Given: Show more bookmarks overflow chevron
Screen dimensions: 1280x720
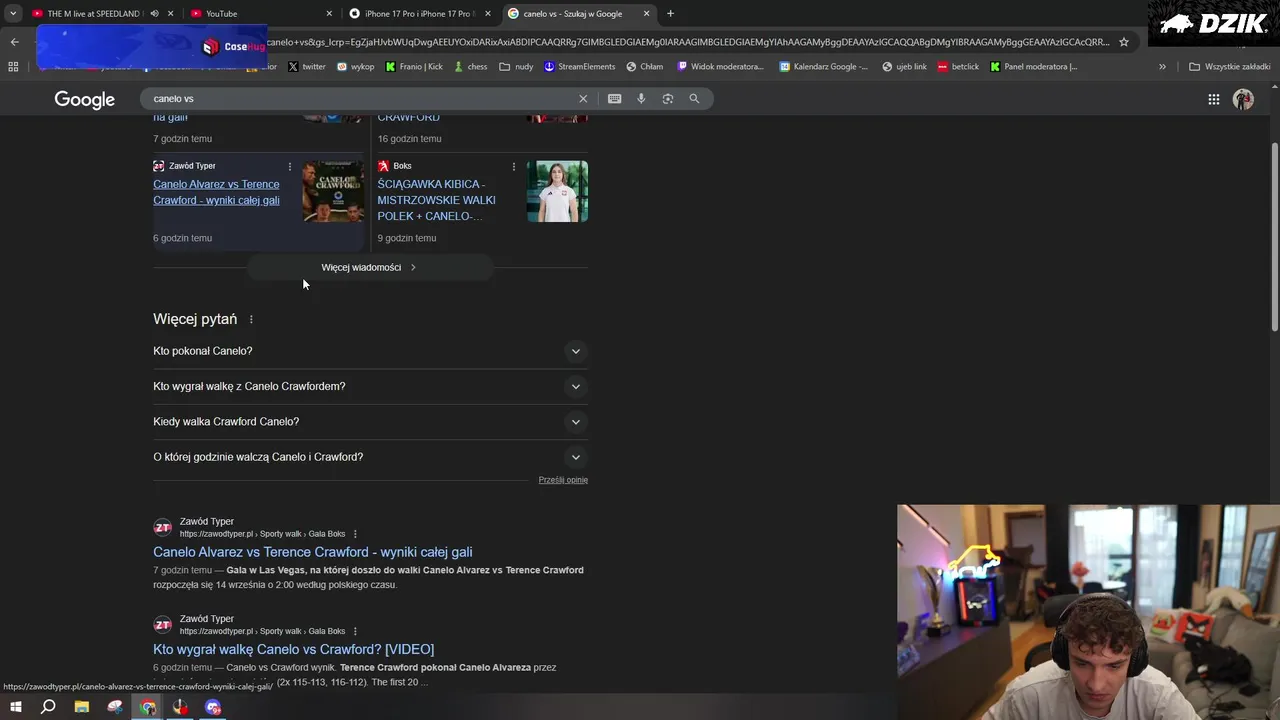Looking at the screenshot, I should pos(1162,67).
